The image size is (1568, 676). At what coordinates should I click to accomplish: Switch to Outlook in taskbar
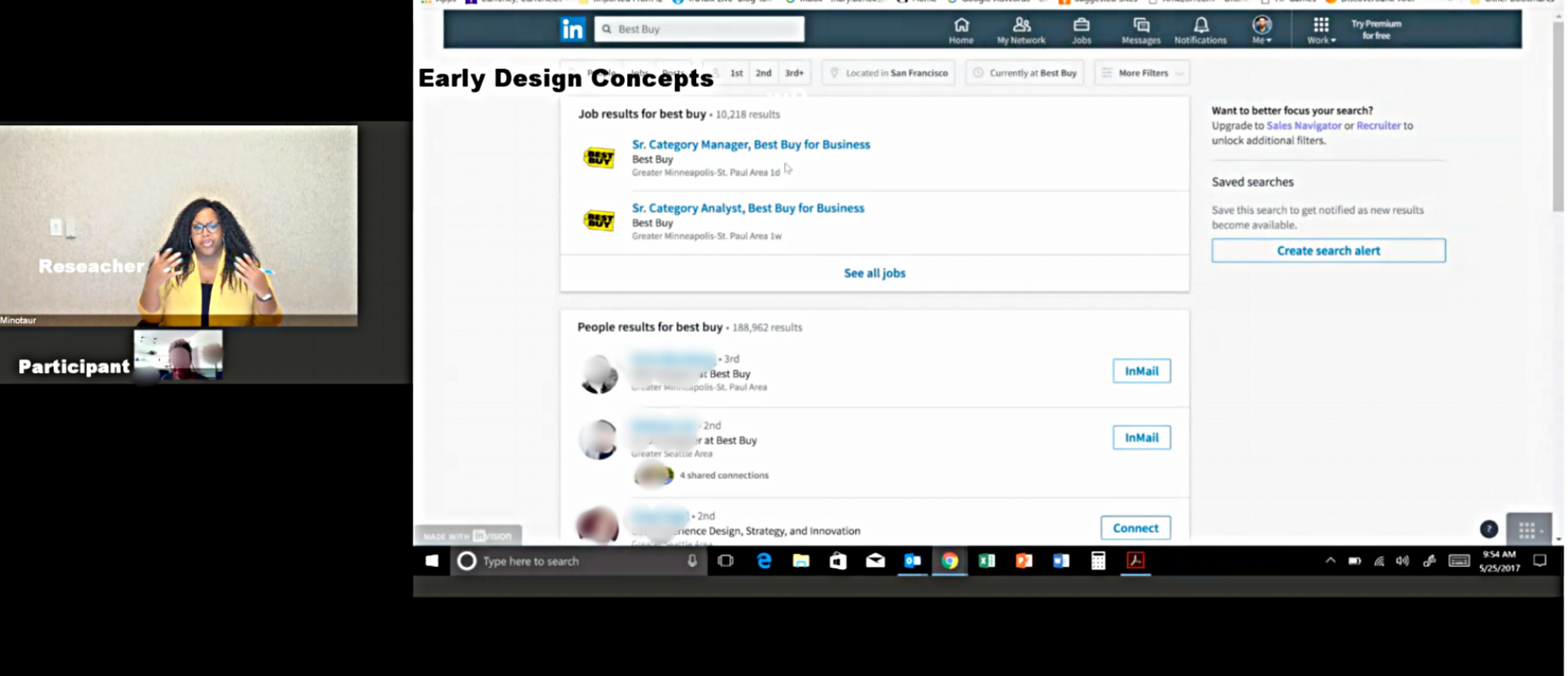[912, 561]
